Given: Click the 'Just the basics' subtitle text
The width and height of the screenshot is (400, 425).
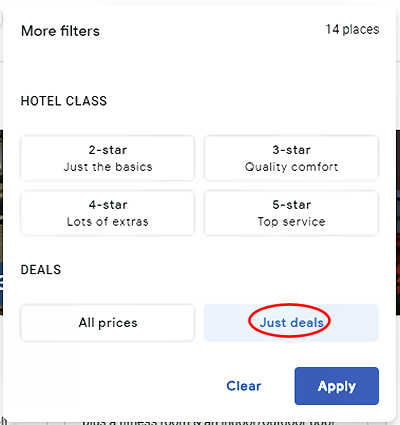Looking at the screenshot, I should click(x=108, y=167).
